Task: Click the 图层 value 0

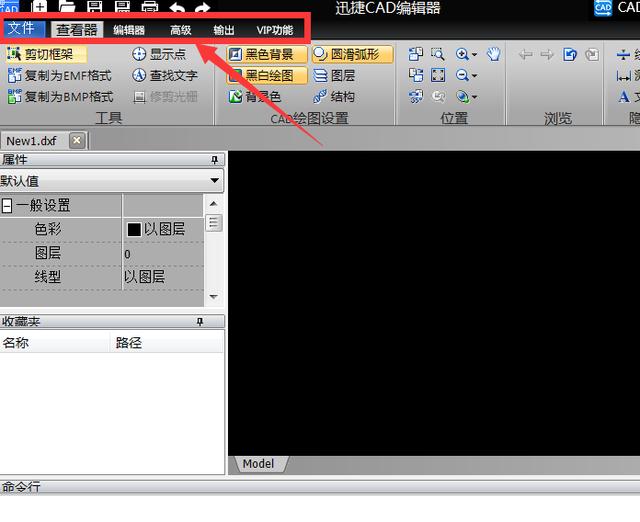Action: (127, 254)
